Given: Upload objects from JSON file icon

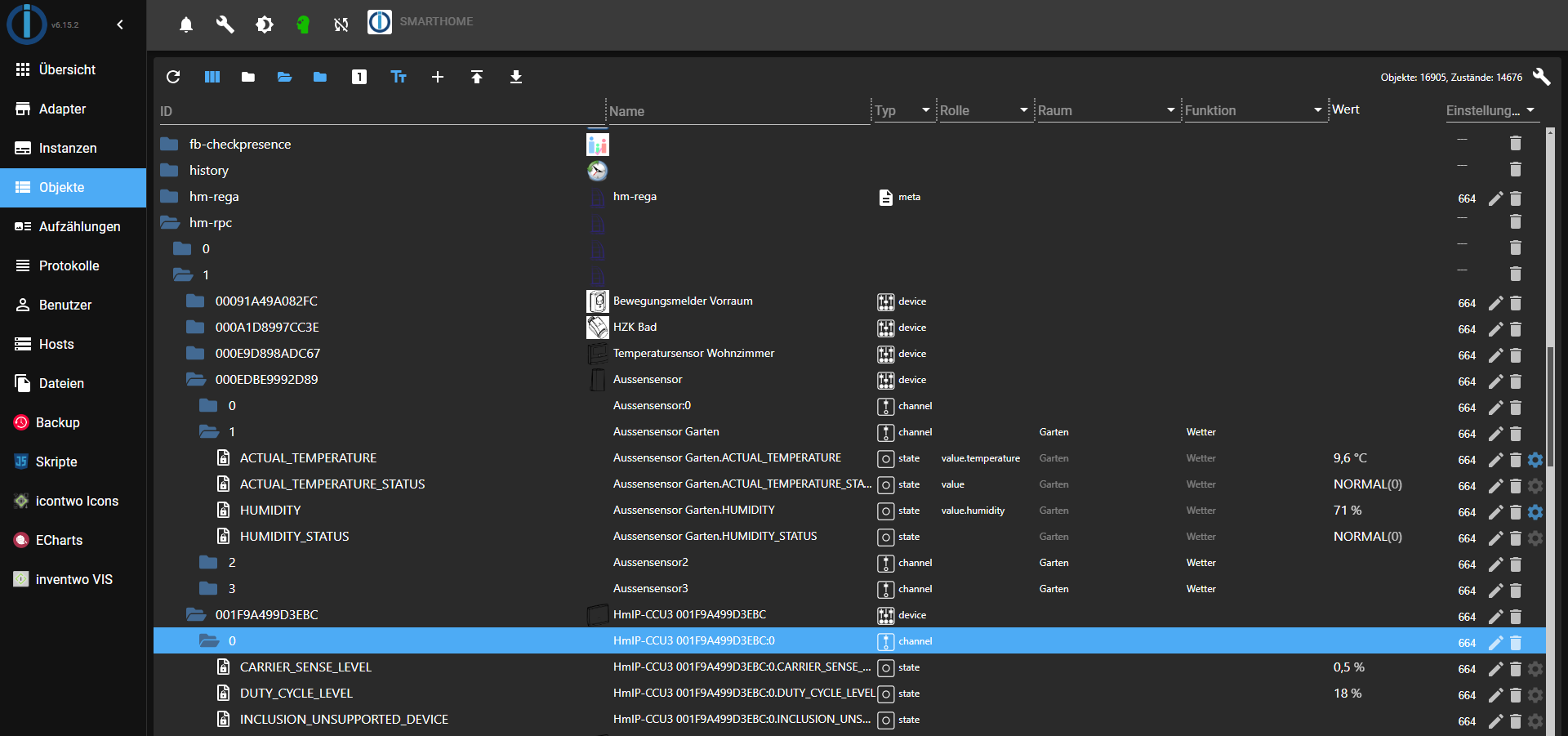Looking at the screenshot, I should (477, 77).
